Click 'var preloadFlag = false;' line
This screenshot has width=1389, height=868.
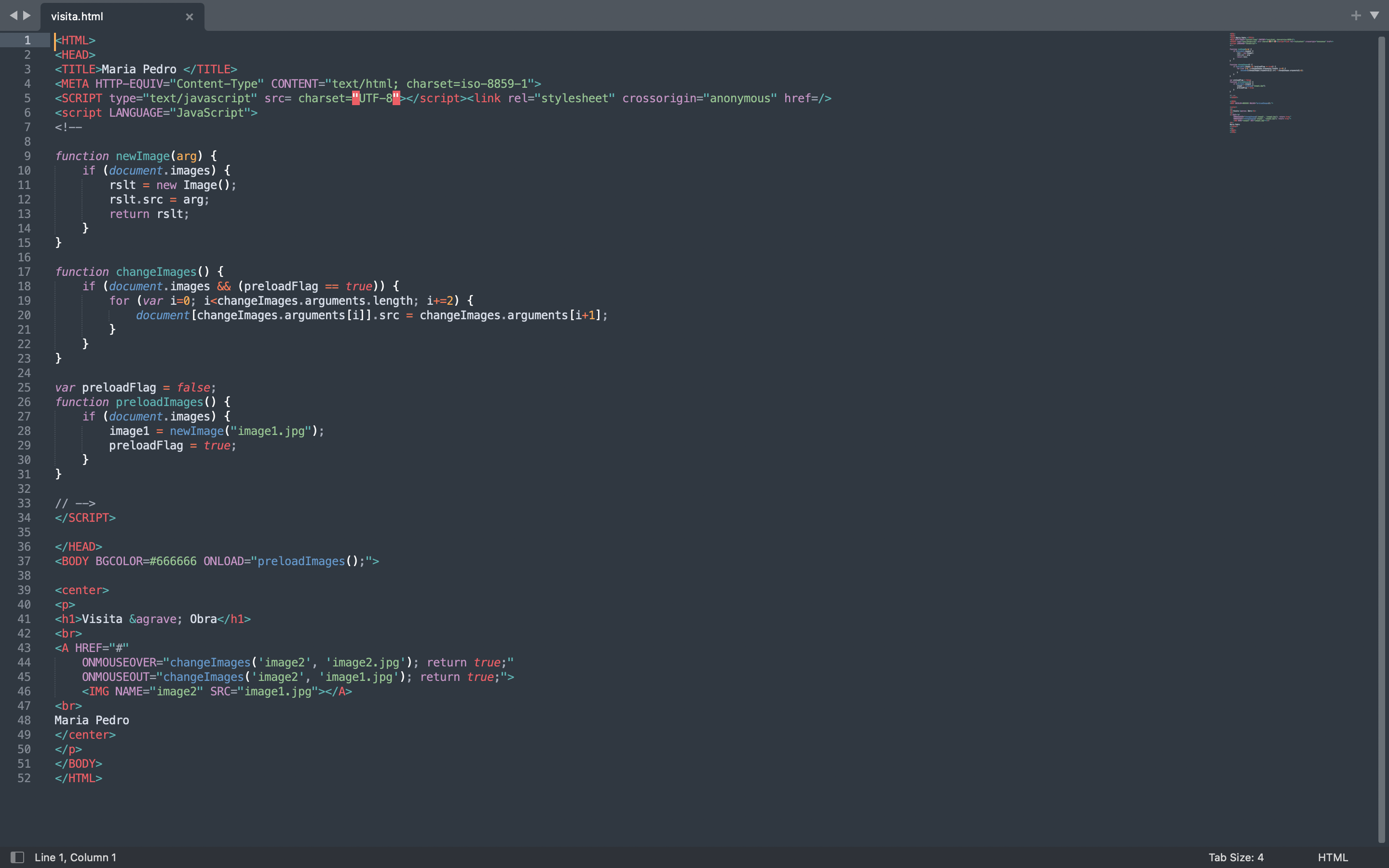[x=136, y=388]
